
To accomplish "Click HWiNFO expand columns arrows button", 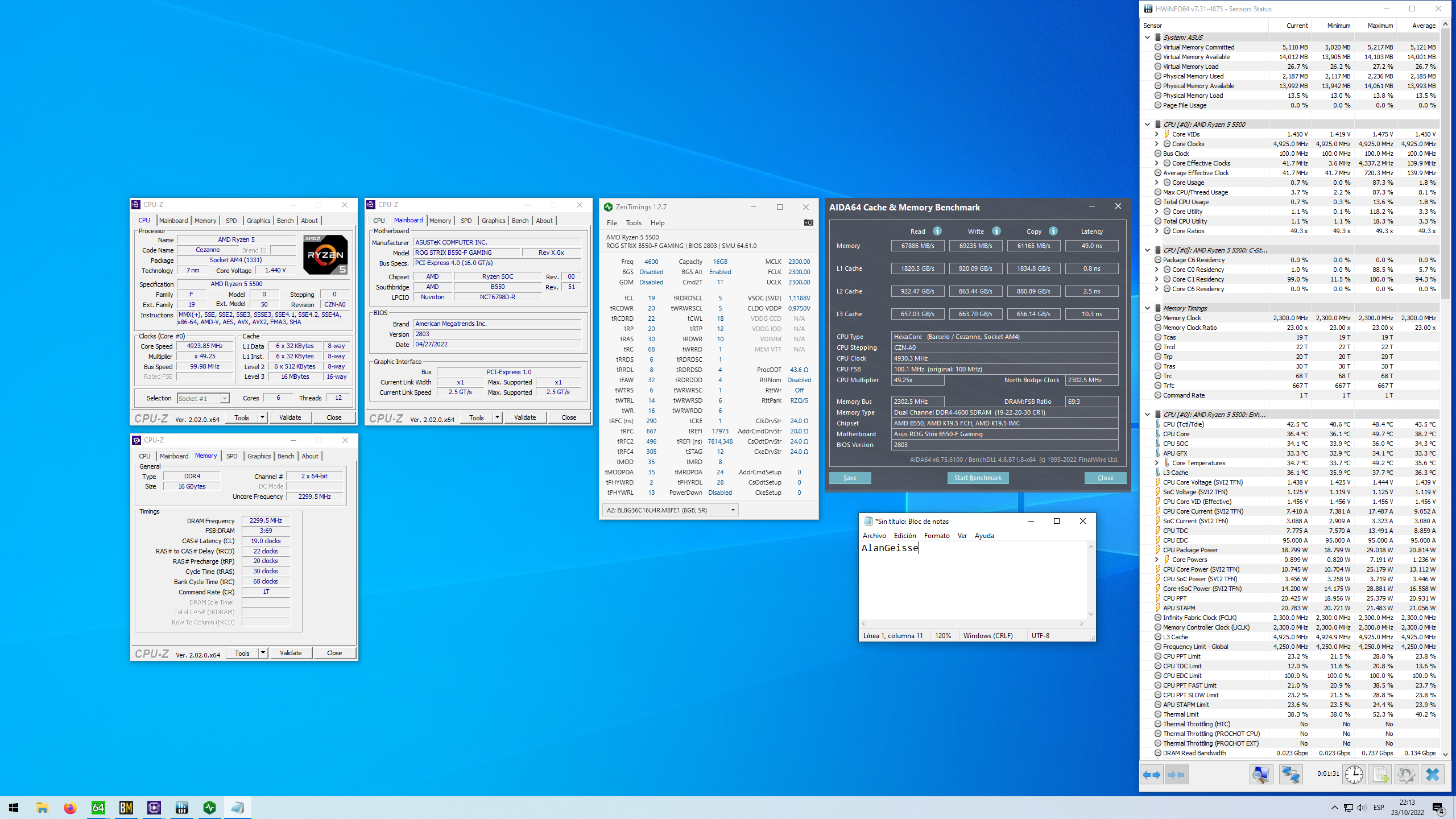I will [1152, 775].
